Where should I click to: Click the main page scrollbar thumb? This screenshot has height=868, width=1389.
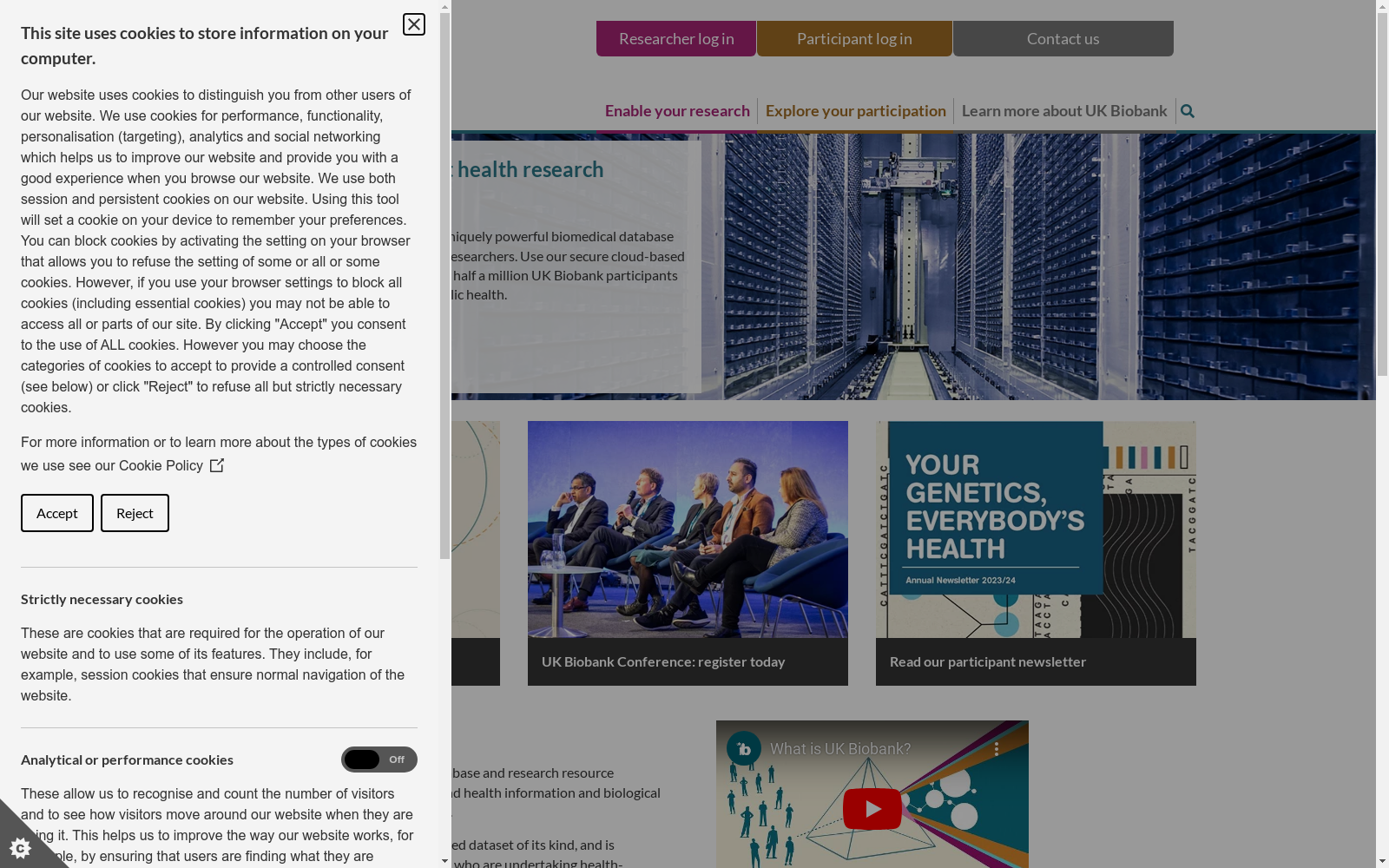pos(1382,194)
